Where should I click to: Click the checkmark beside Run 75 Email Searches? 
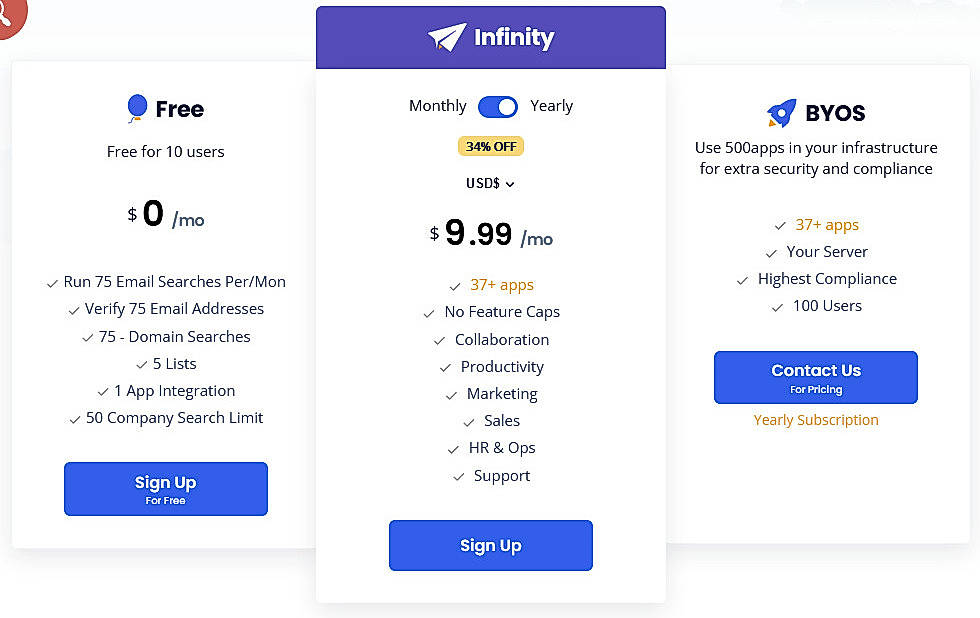(x=52, y=283)
